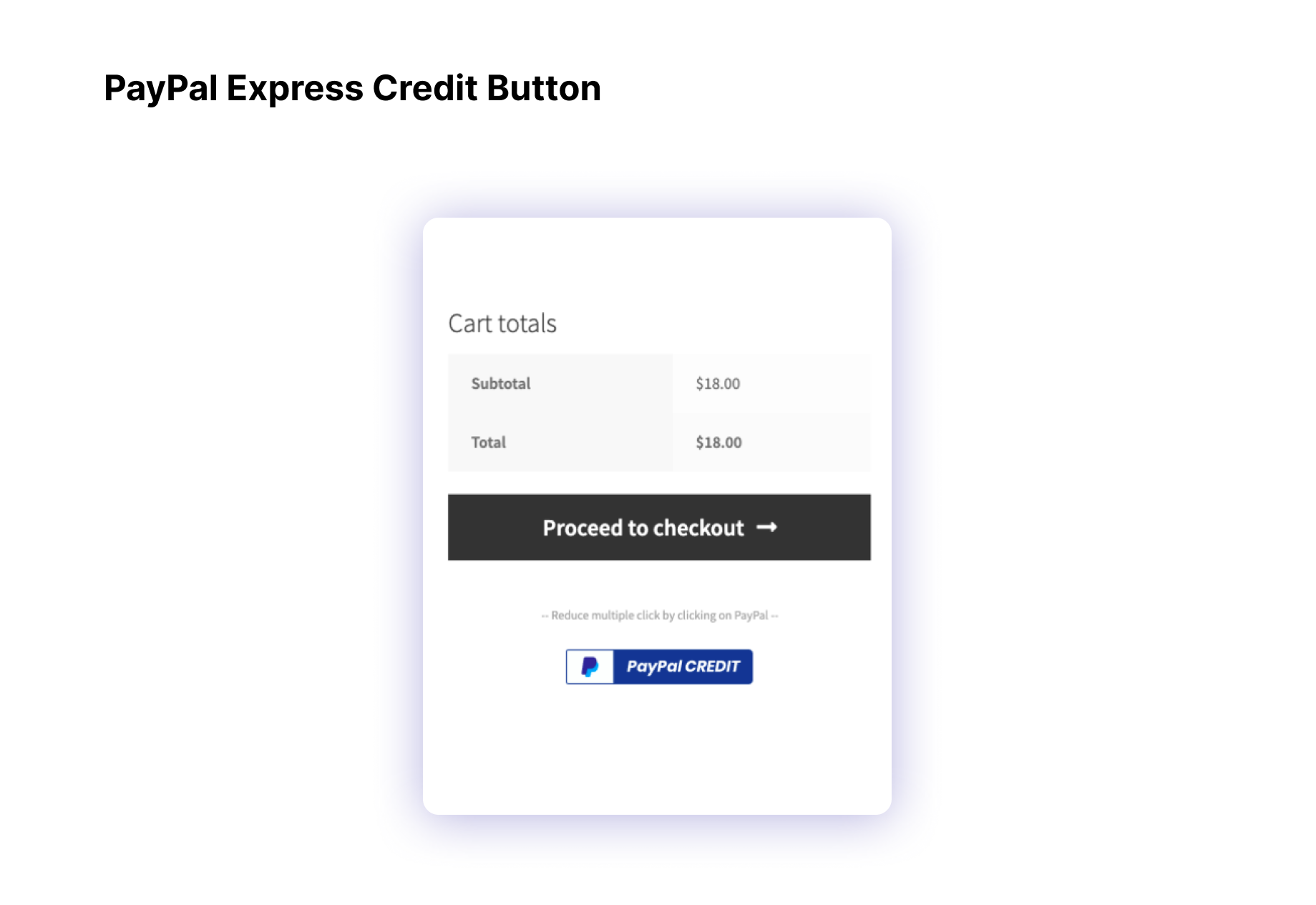The width and height of the screenshot is (1316, 905).
Task: Click the word 'PayPal' in the hint text
Action: pyautogui.click(x=751, y=615)
